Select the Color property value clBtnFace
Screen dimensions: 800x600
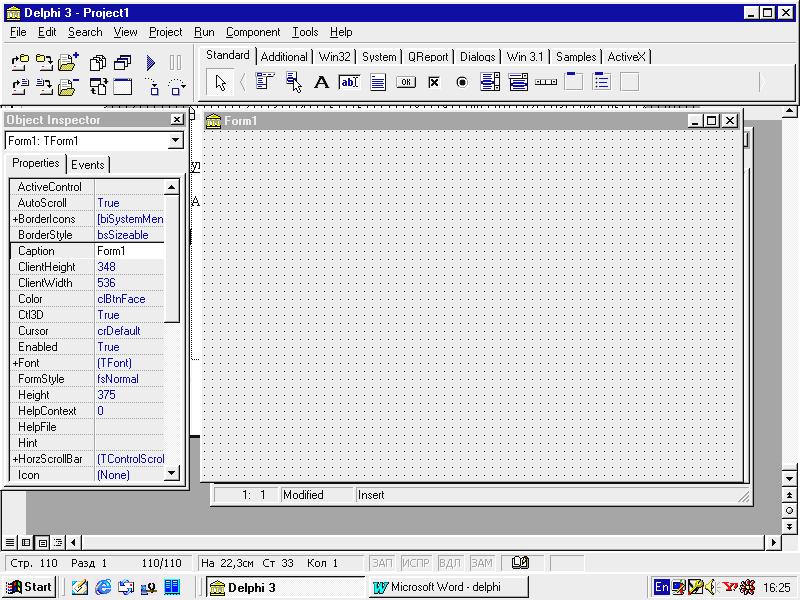[x=130, y=298]
